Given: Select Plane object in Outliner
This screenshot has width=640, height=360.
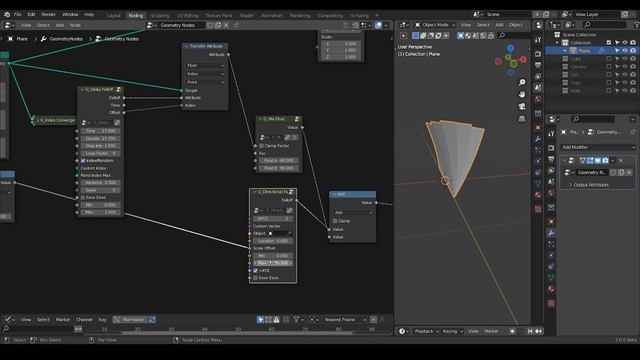Looking at the screenshot, I should [x=584, y=51].
